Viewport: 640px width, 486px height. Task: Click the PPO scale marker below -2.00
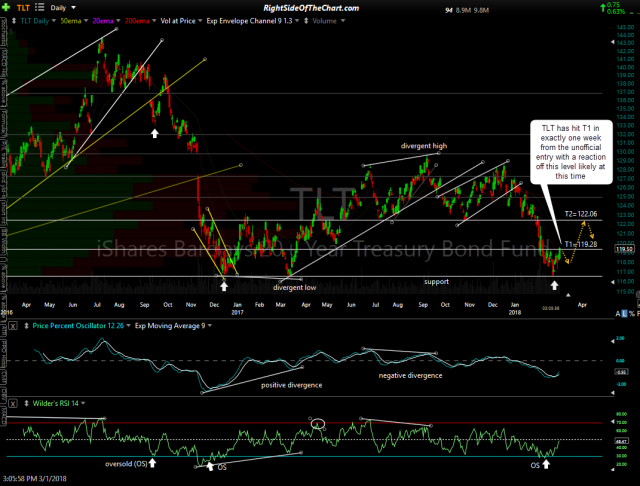pyautogui.click(x=612, y=393)
